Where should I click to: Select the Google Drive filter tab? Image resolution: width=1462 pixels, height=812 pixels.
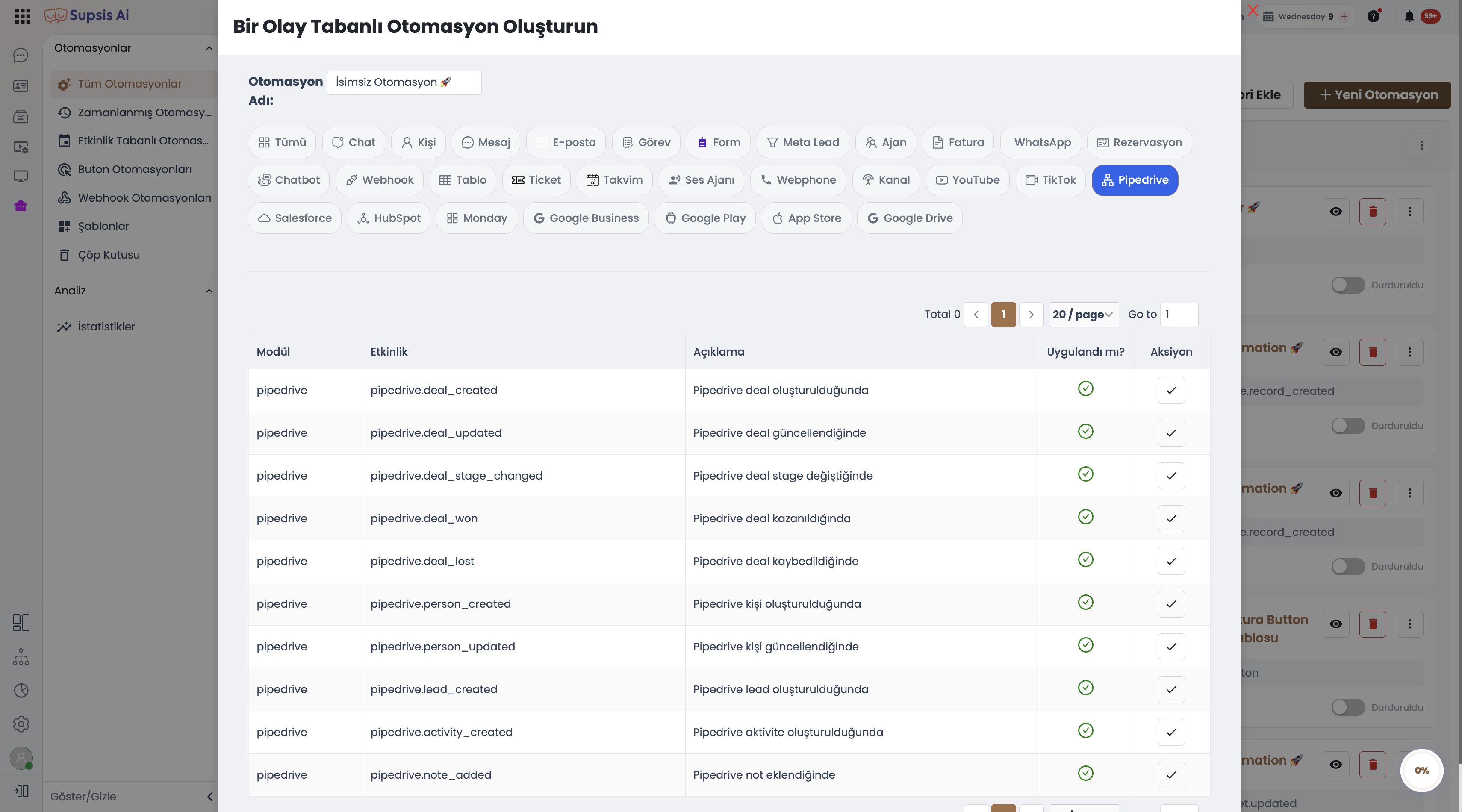pyautogui.click(x=910, y=218)
